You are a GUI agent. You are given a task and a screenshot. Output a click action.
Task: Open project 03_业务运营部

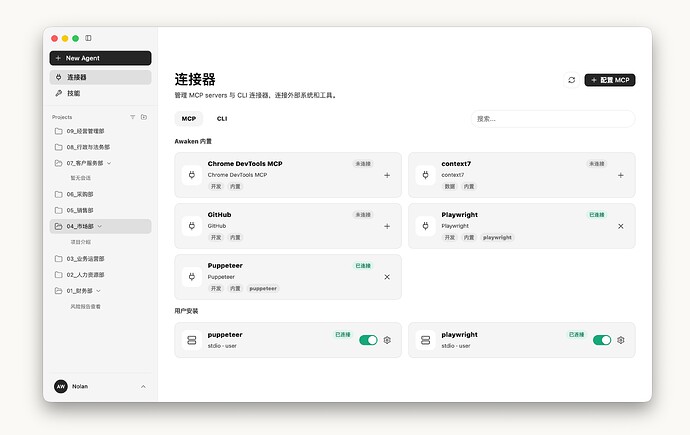100,259
